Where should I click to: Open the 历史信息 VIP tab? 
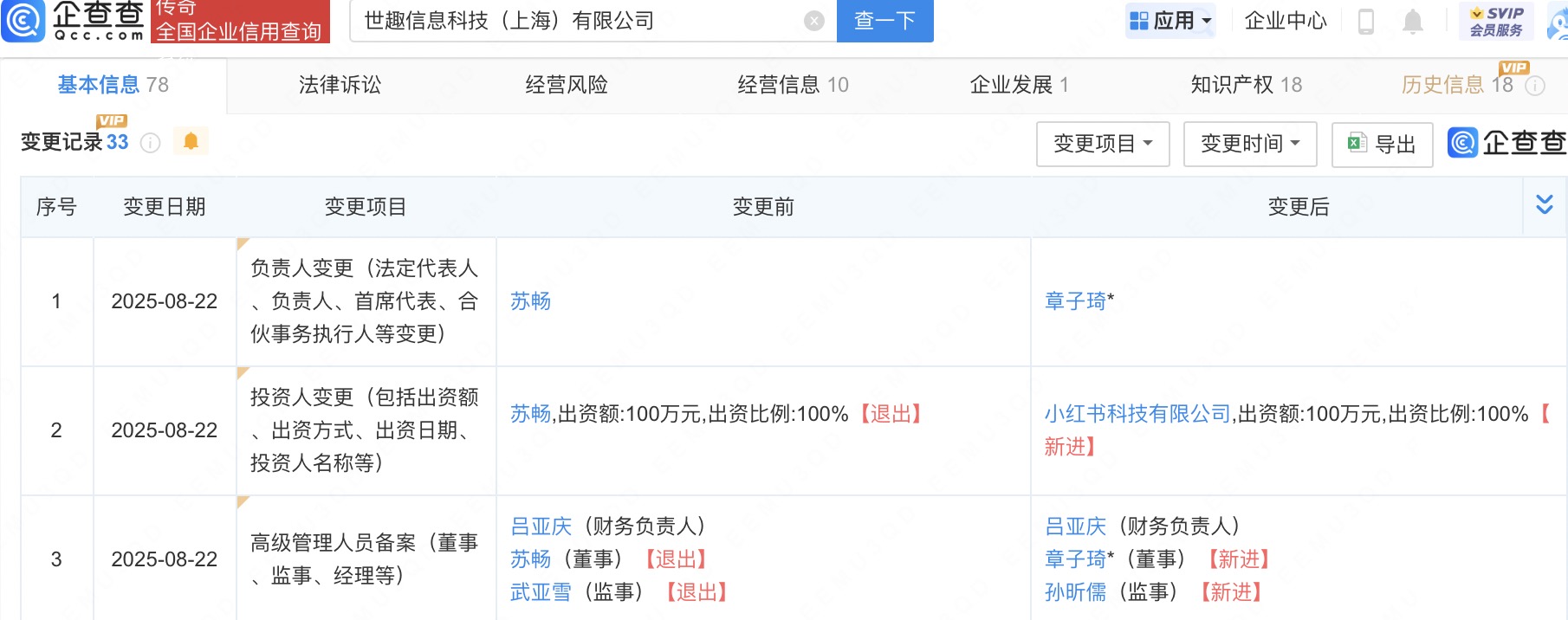pyautogui.click(x=1457, y=85)
